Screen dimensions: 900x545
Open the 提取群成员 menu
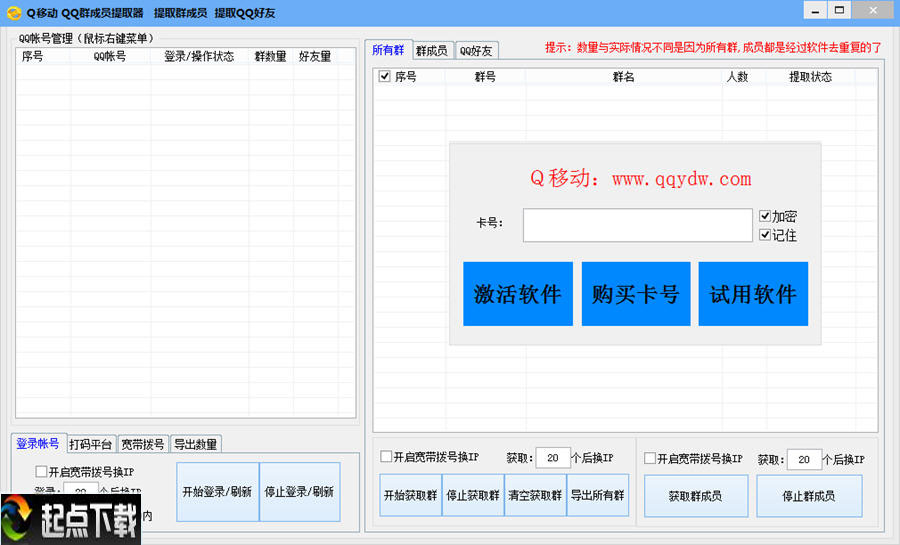[x=180, y=13]
